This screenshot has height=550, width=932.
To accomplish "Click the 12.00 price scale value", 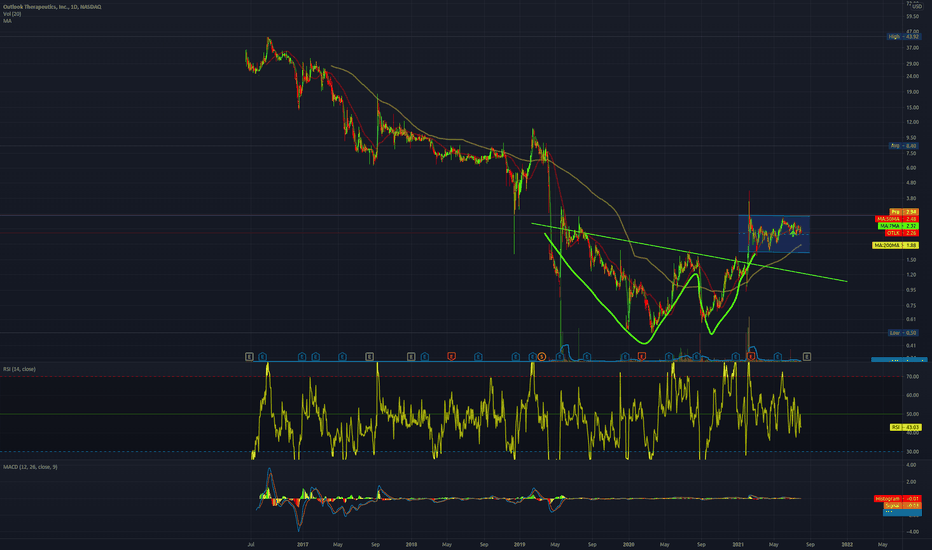I will 912,122.
